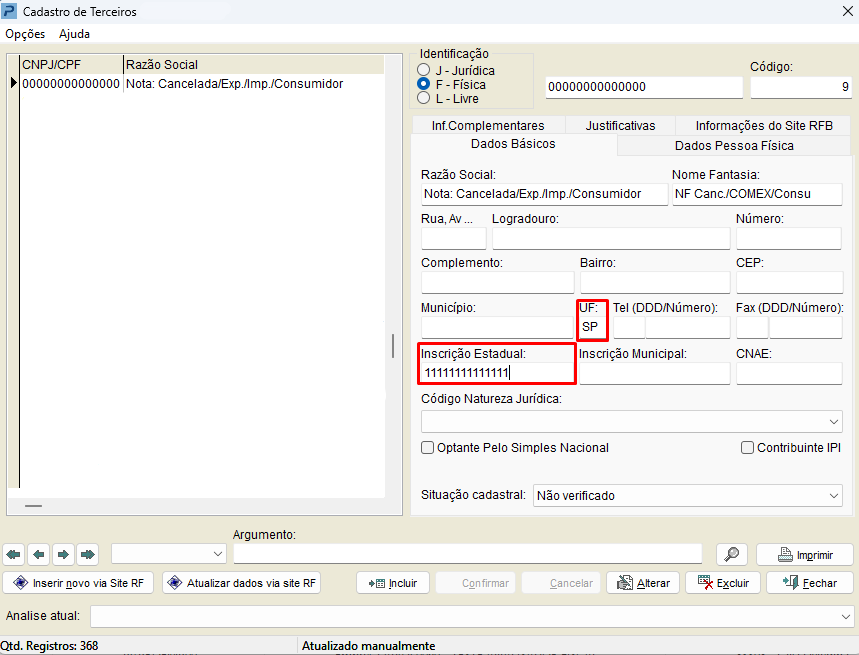Click the Razão Social input field
The image size is (859, 655).
(544, 194)
